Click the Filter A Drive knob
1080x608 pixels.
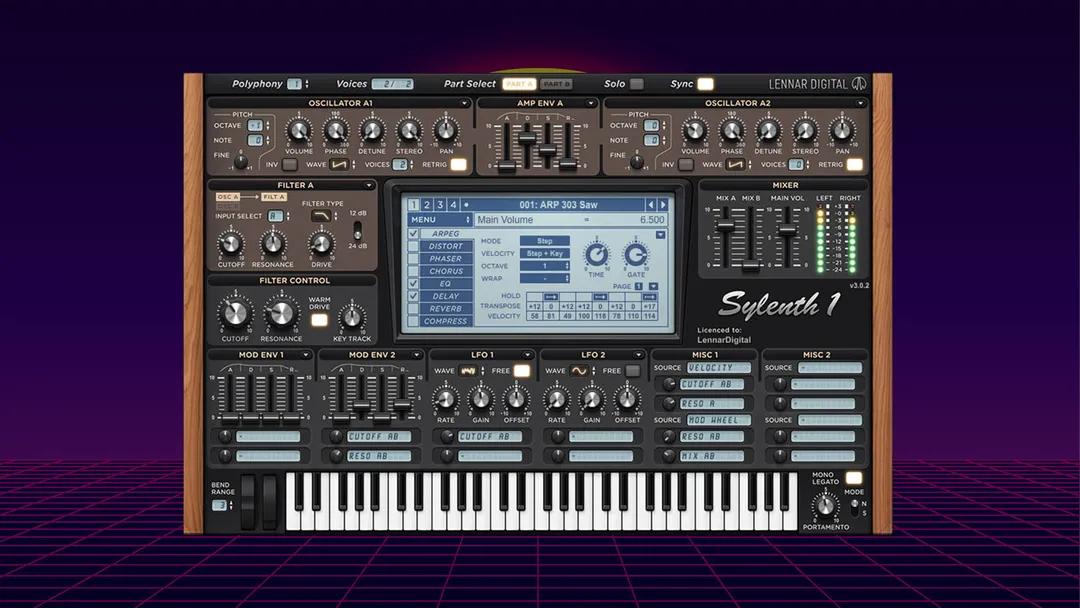click(320, 244)
